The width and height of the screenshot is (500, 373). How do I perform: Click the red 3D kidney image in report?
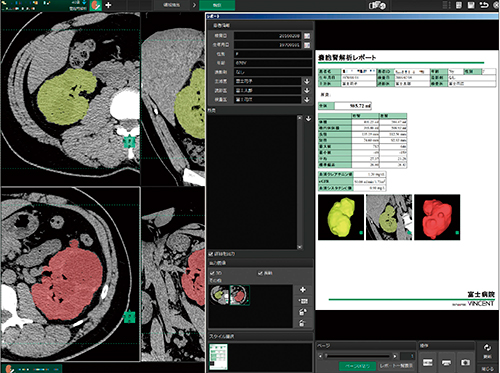point(437,217)
